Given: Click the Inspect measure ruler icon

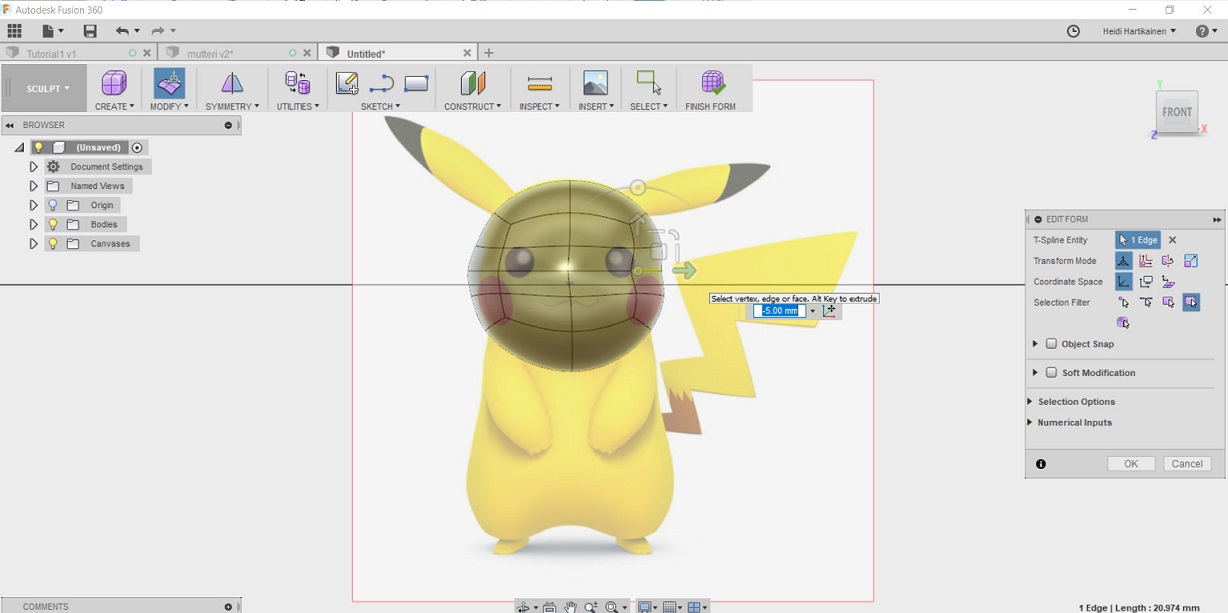Looking at the screenshot, I should tap(539, 84).
